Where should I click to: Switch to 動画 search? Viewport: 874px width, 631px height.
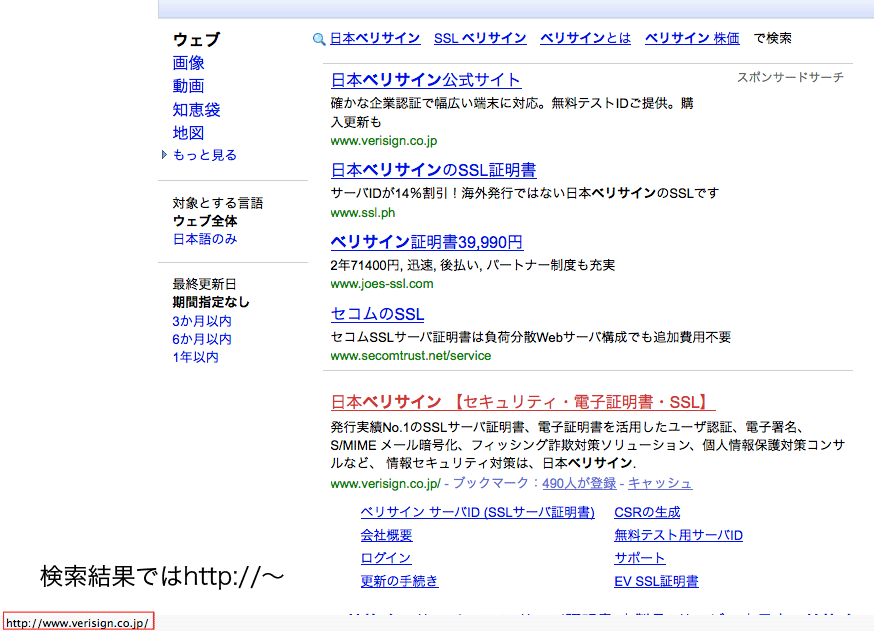click(x=188, y=86)
